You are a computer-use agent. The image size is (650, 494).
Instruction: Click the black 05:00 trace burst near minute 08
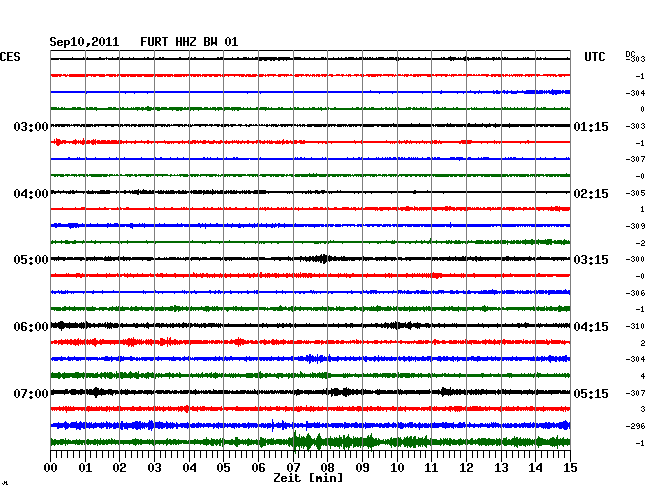[321, 259]
